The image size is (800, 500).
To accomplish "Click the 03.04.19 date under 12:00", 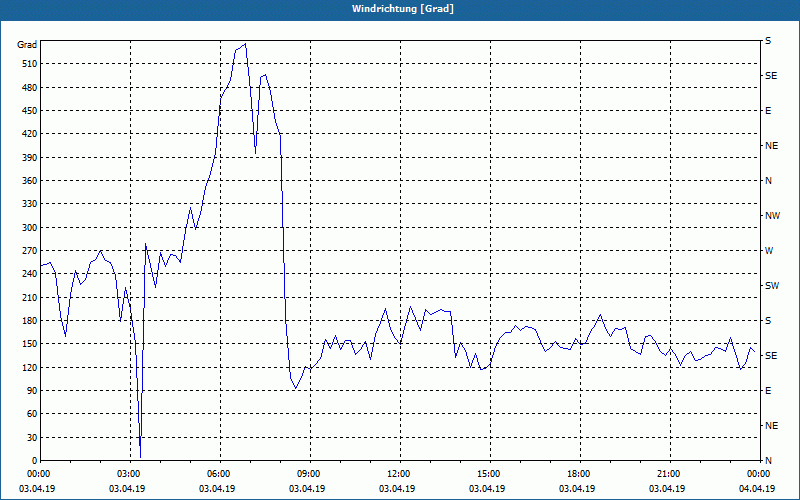I will (x=397, y=489).
